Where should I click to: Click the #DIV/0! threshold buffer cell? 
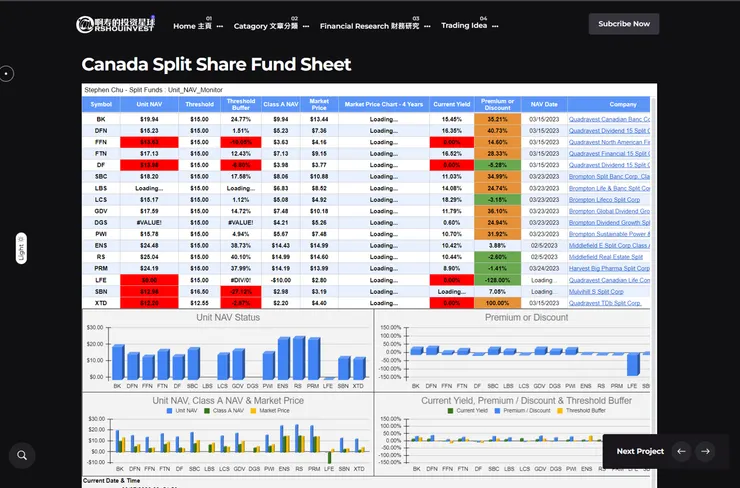click(x=241, y=280)
